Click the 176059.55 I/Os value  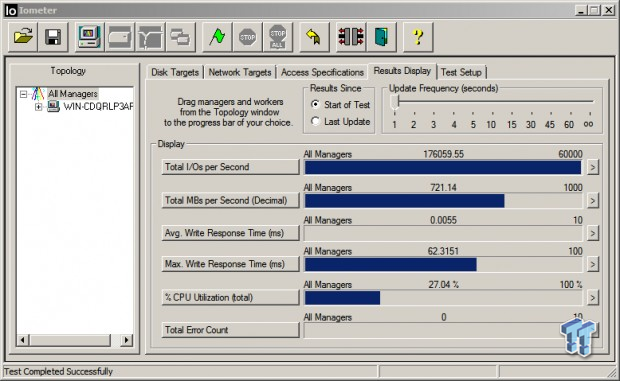pos(443,154)
